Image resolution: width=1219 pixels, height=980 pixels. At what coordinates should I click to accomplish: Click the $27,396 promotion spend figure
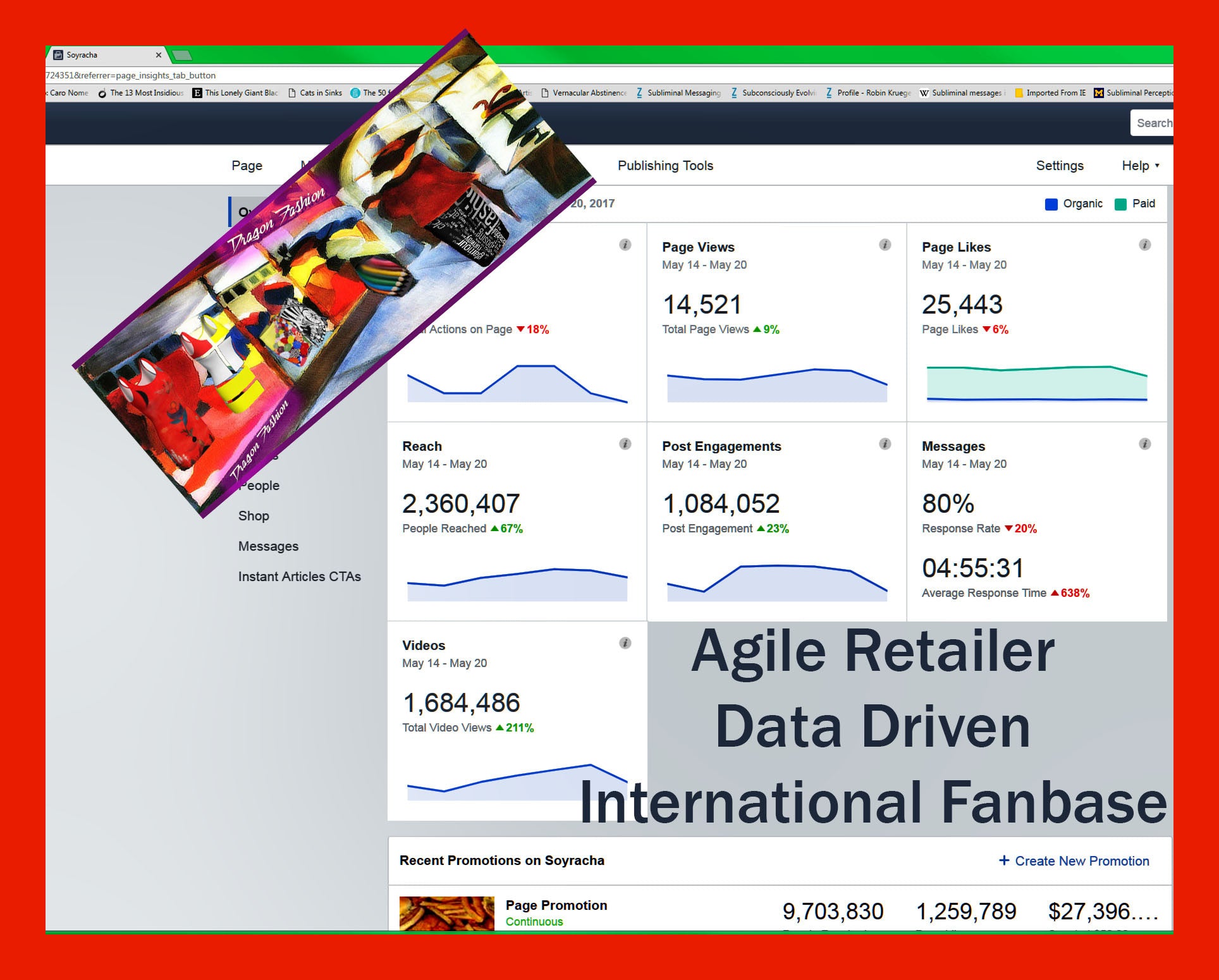tap(1103, 912)
